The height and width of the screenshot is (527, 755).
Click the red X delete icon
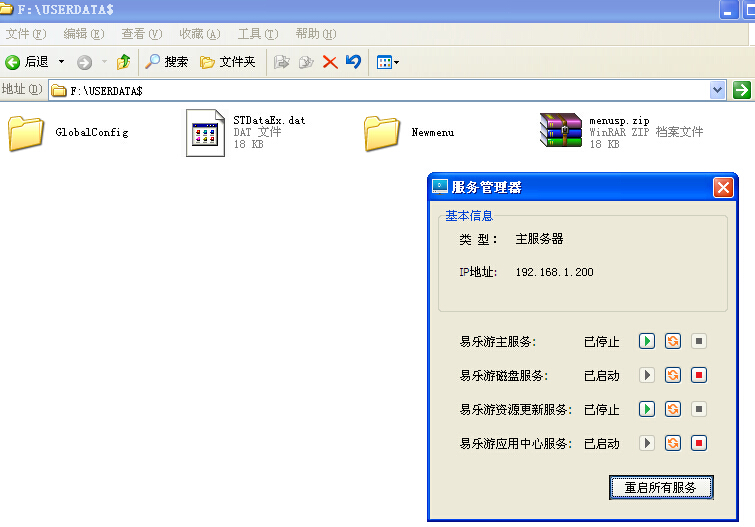[330, 62]
